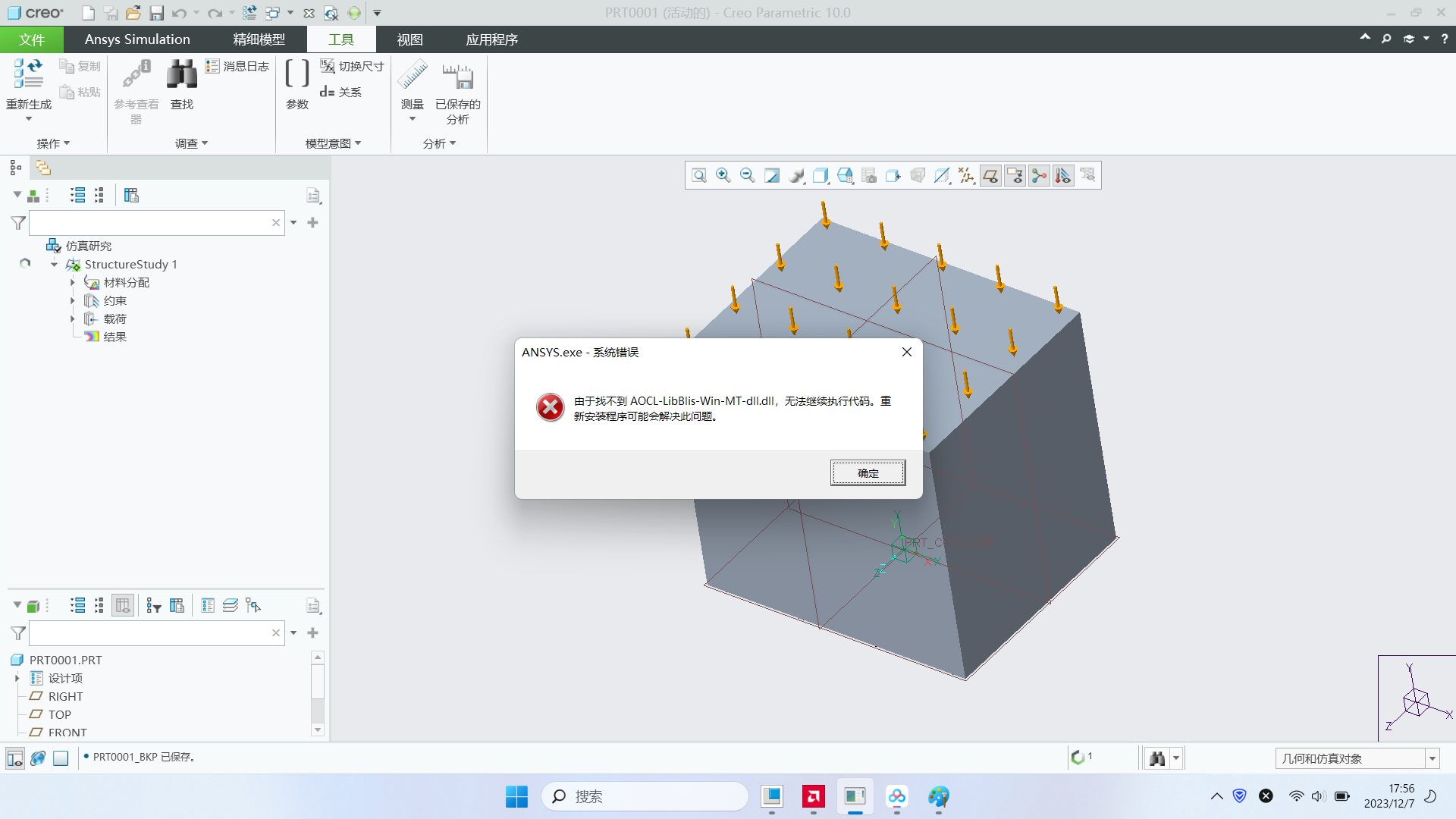Image resolution: width=1456 pixels, height=819 pixels.
Task: Zoom in using the magnifier plus icon
Action: point(722,175)
